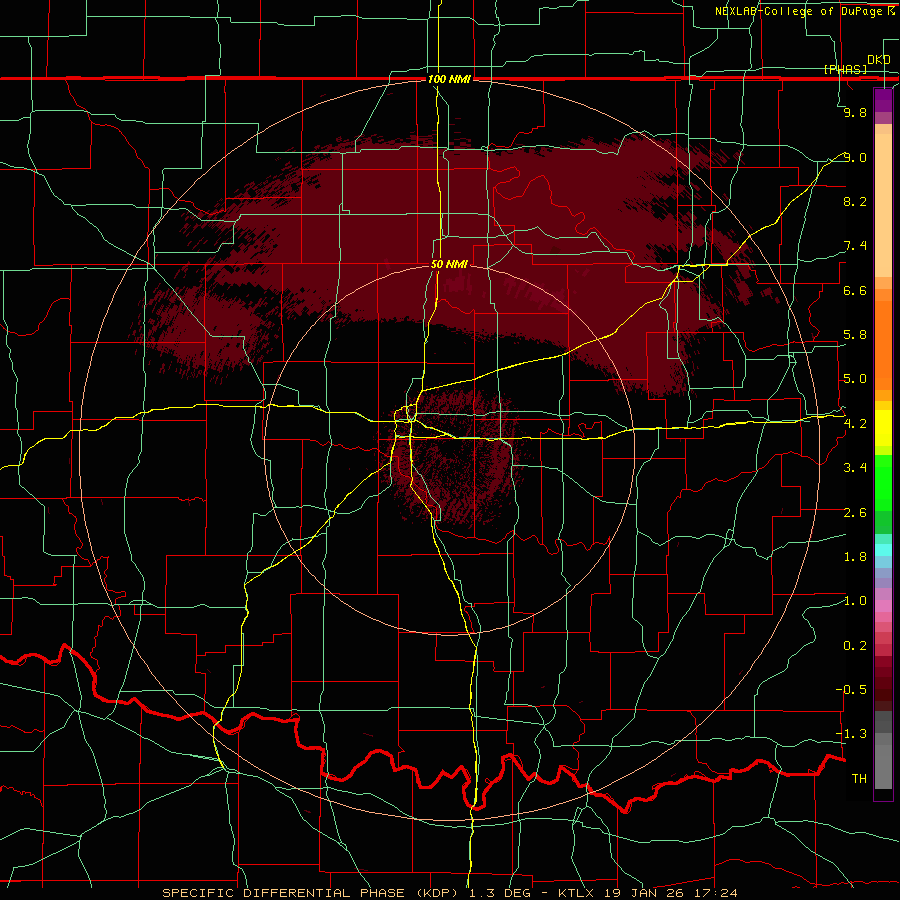The height and width of the screenshot is (900, 900).
Task: Click the 2.6 scale value
Action: [x=855, y=513]
